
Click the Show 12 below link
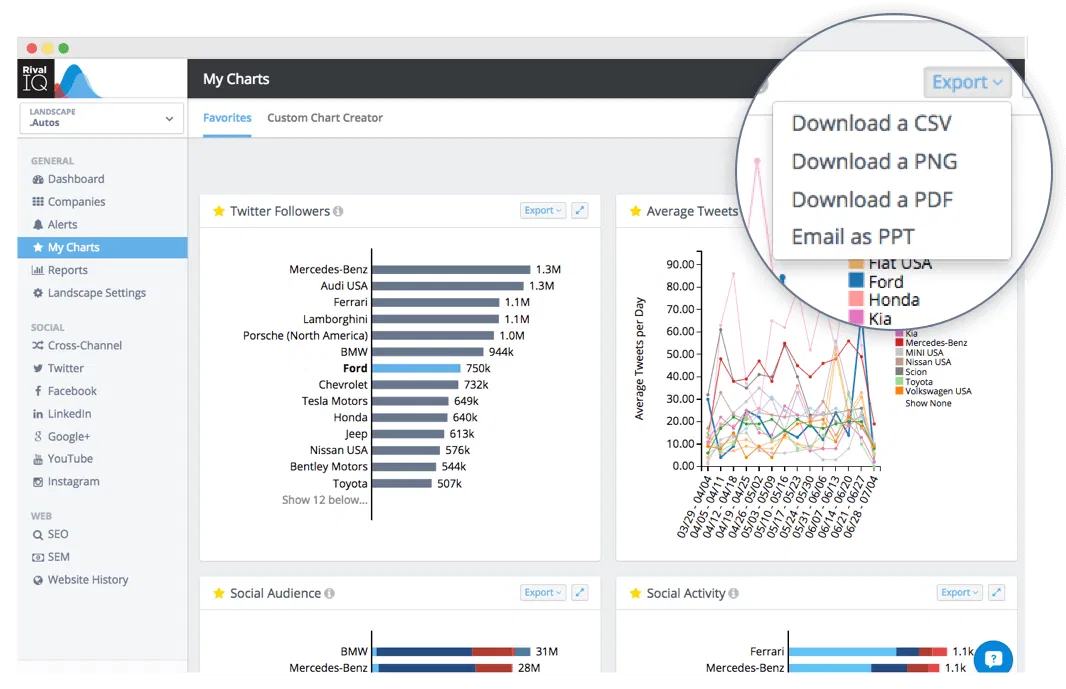tap(324, 500)
